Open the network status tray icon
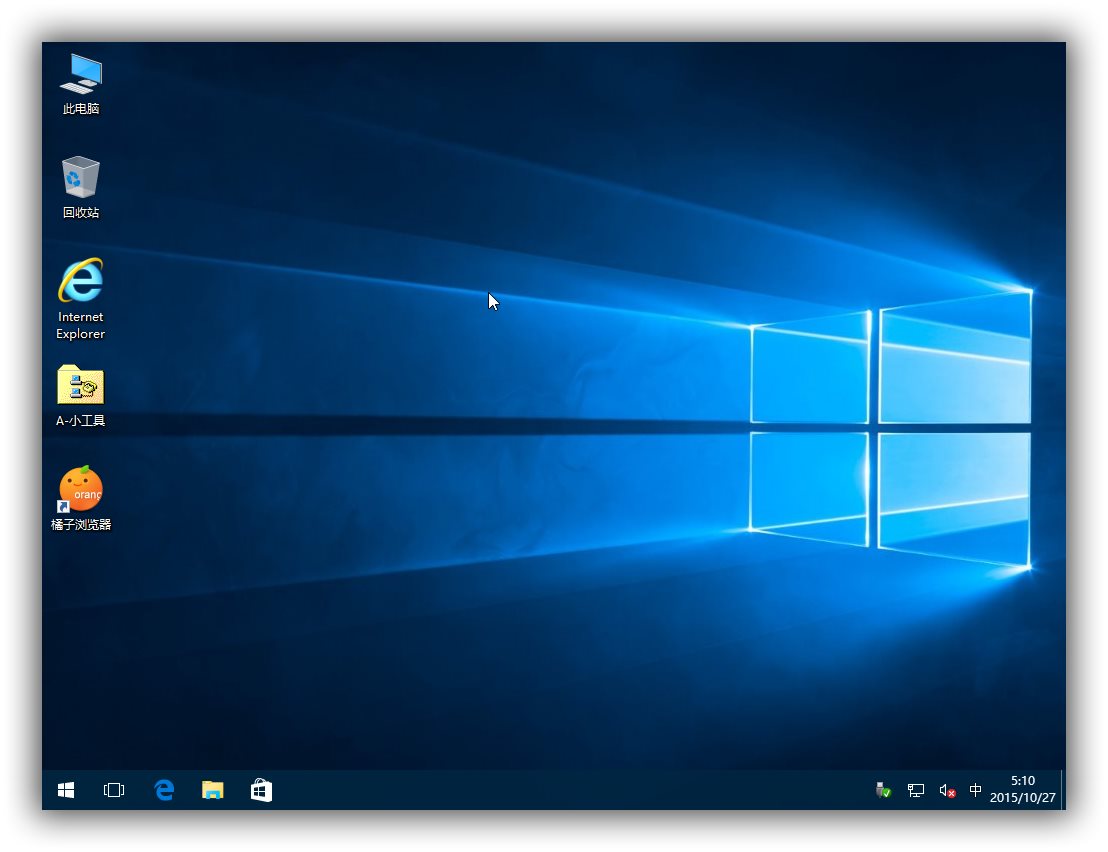Screen dimensions: 1108x852 point(916,790)
